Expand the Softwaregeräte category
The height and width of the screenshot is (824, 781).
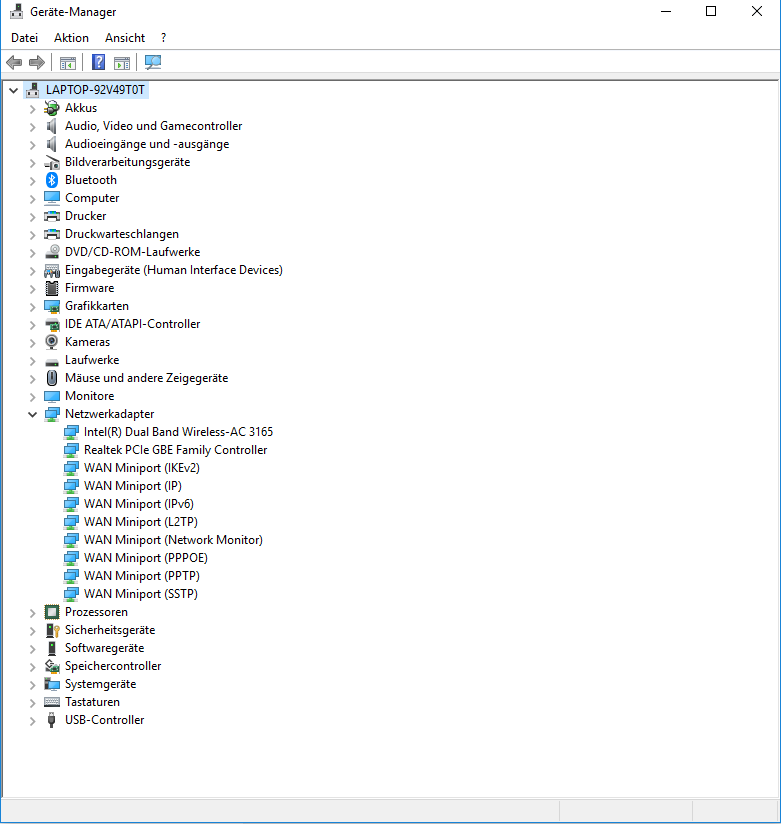(x=33, y=648)
